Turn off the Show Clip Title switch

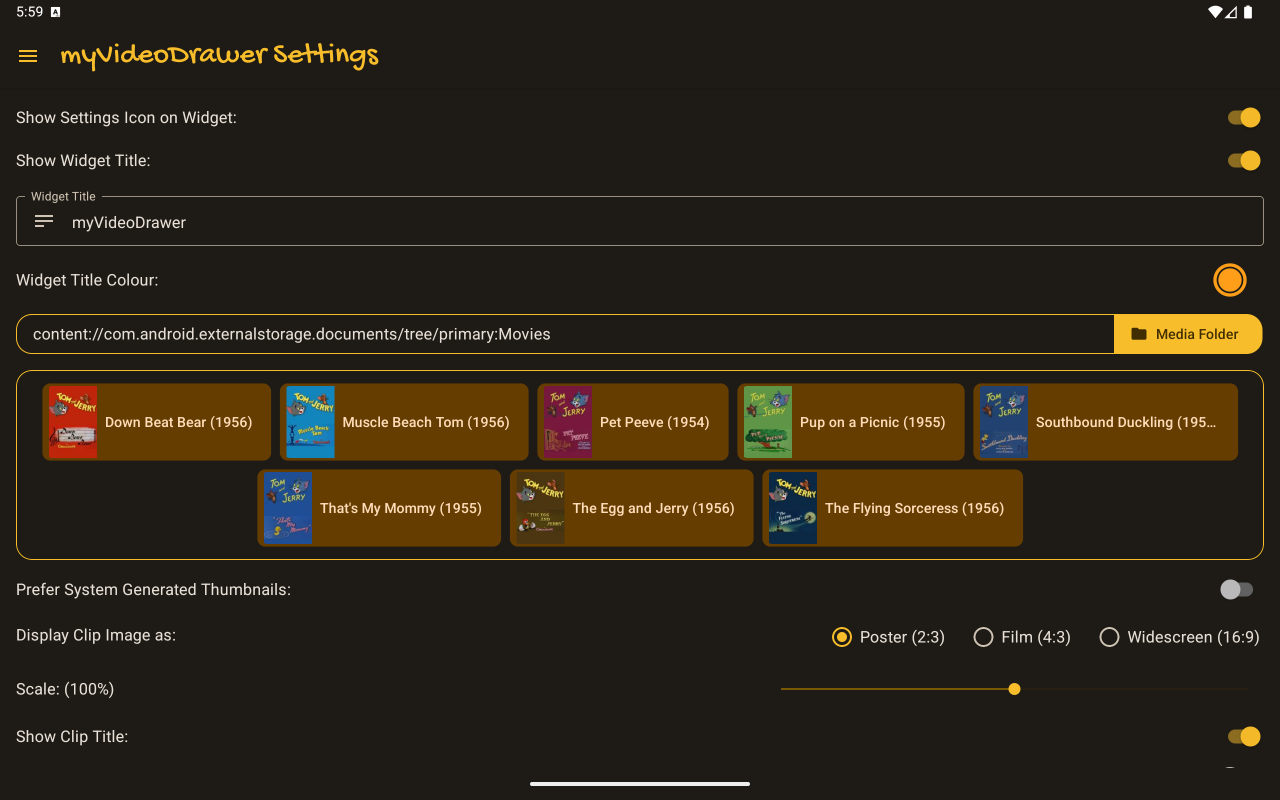[1243, 737]
